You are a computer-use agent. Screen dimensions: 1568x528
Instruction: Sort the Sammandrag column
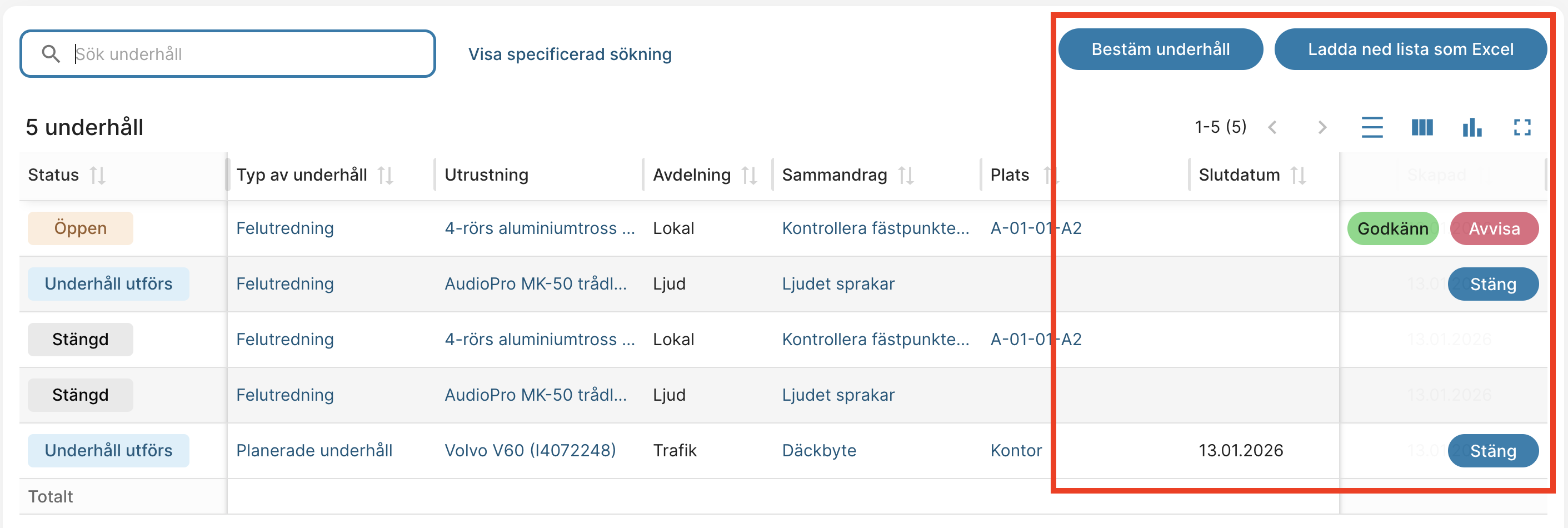[x=906, y=176]
